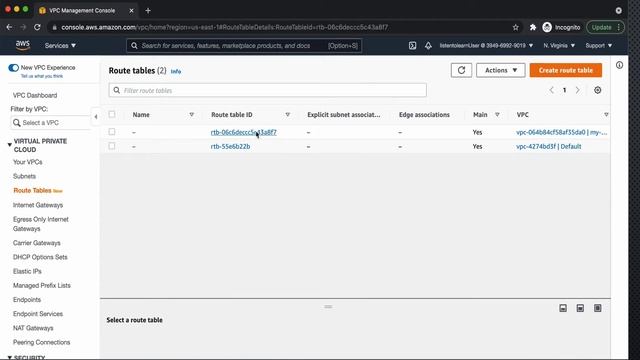
Task: Sort by Route table ID column arrow
Action: [287, 115]
